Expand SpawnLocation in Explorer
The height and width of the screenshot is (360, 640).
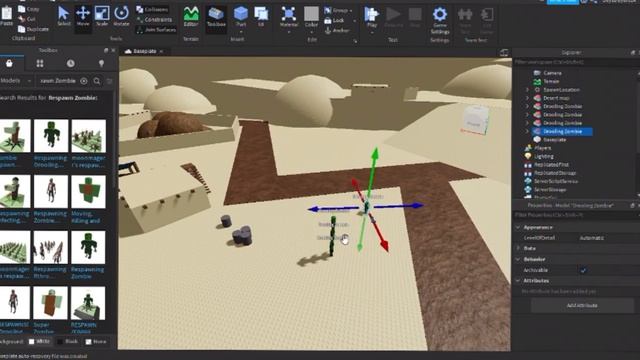[527, 89]
